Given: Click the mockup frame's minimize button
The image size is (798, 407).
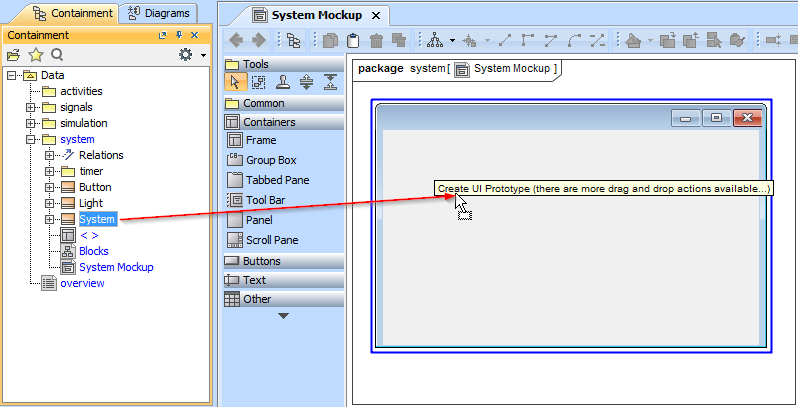Looking at the screenshot, I should coord(686,118).
